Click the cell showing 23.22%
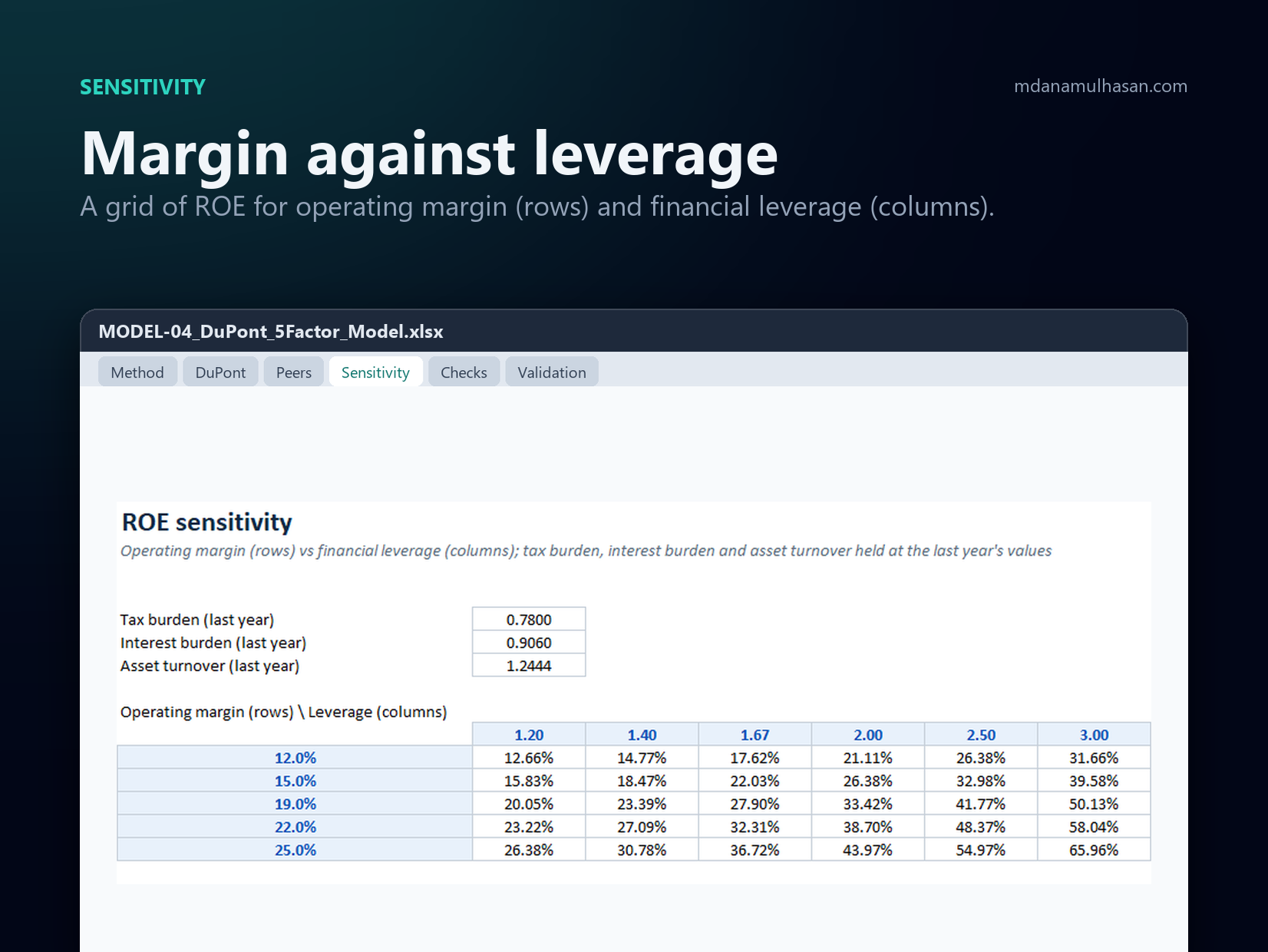1268x952 pixels. coord(529,827)
